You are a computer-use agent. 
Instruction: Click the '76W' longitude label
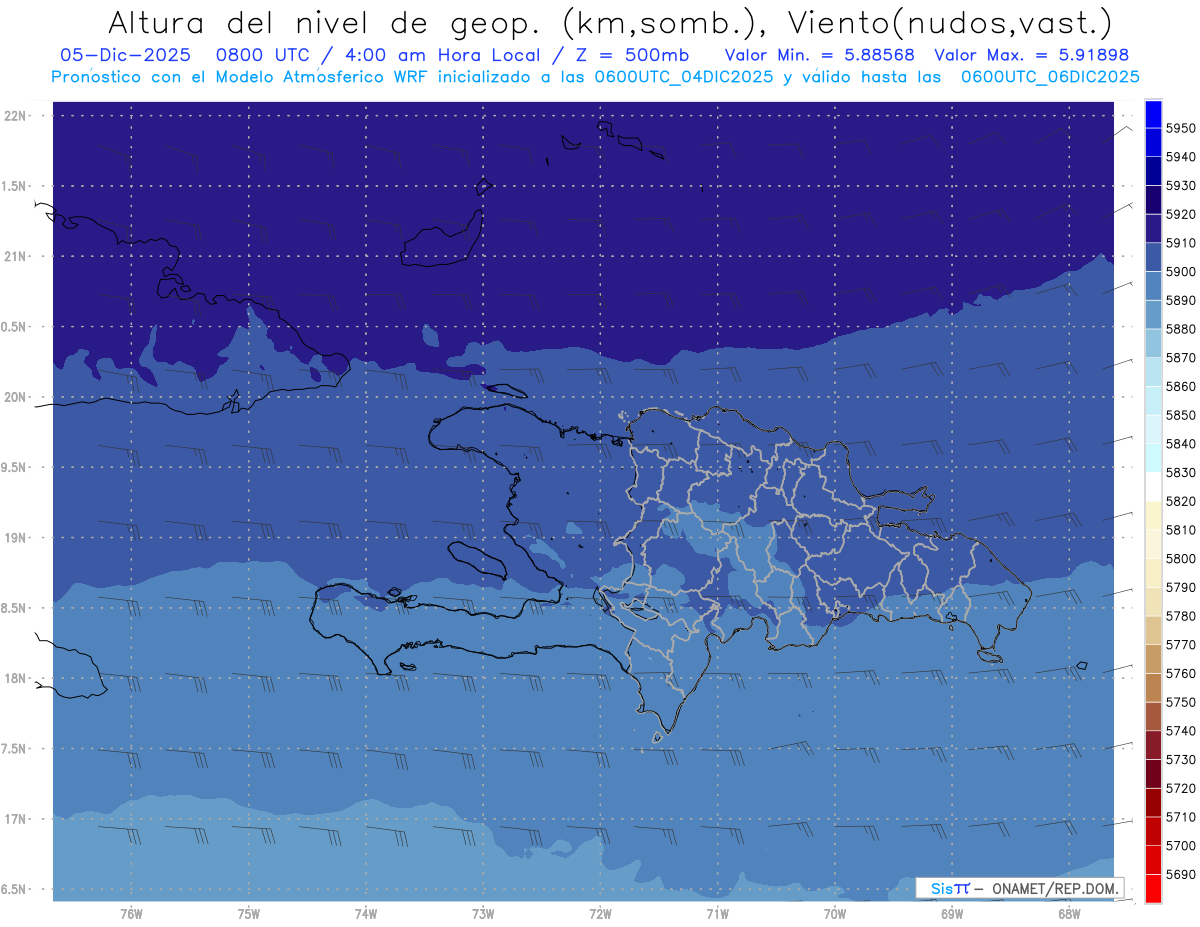(x=131, y=914)
